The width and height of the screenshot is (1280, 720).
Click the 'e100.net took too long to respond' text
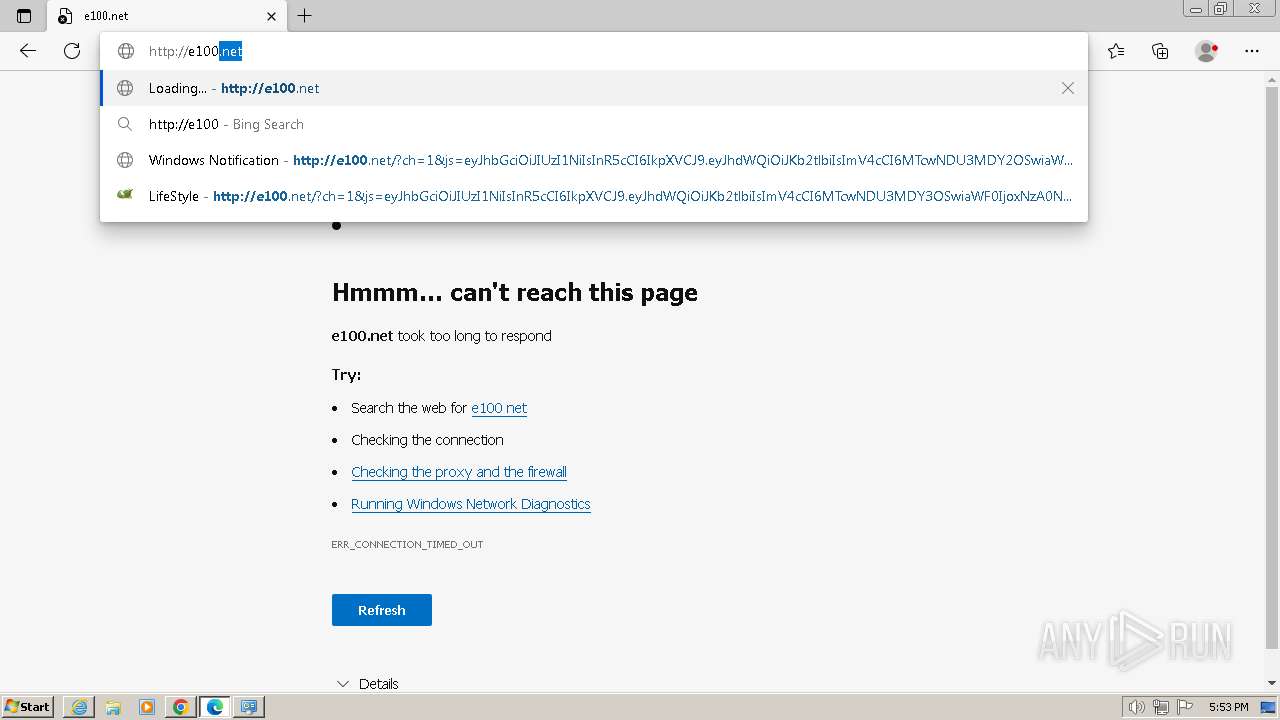click(x=442, y=336)
